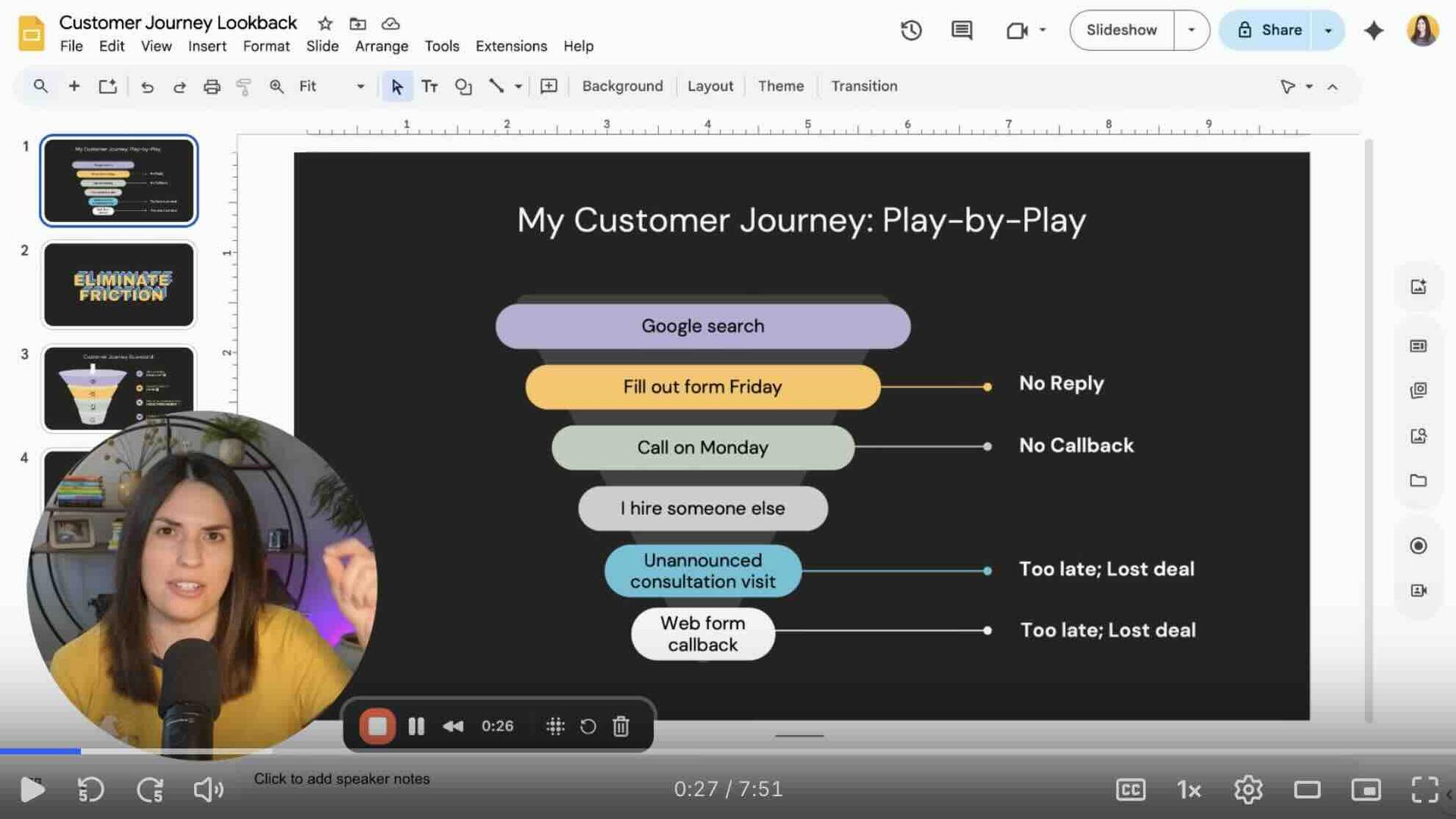Screen dimensions: 1456x819
Task: Stop recording with red square button
Action: point(377,726)
